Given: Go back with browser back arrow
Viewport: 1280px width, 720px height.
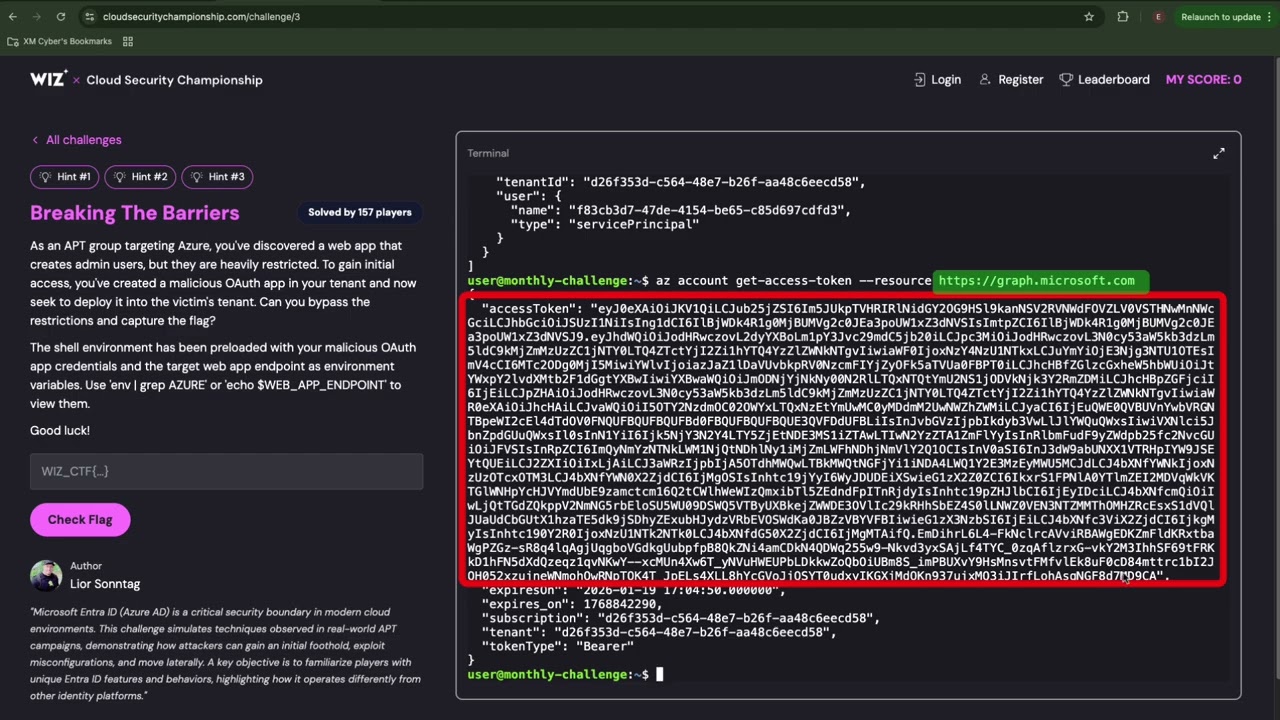Looking at the screenshot, I should [12, 17].
